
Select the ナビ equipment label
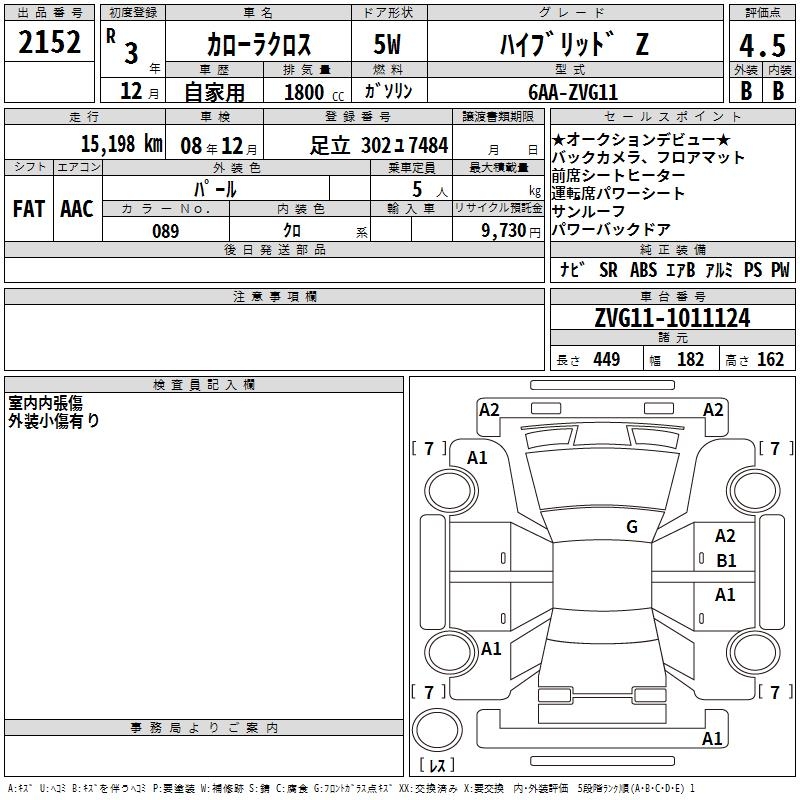tap(572, 269)
